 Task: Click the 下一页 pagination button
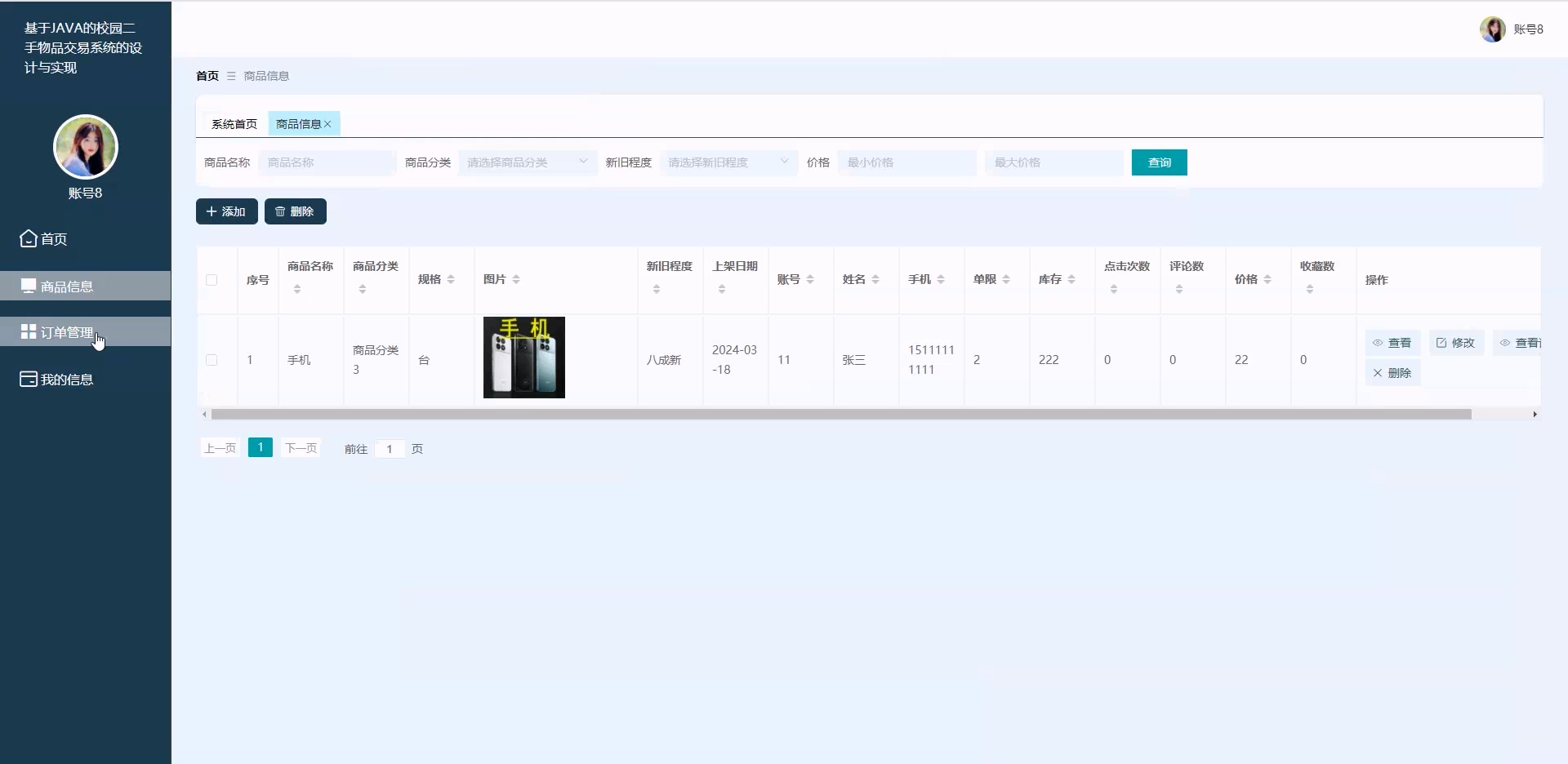[x=301, y=448]
